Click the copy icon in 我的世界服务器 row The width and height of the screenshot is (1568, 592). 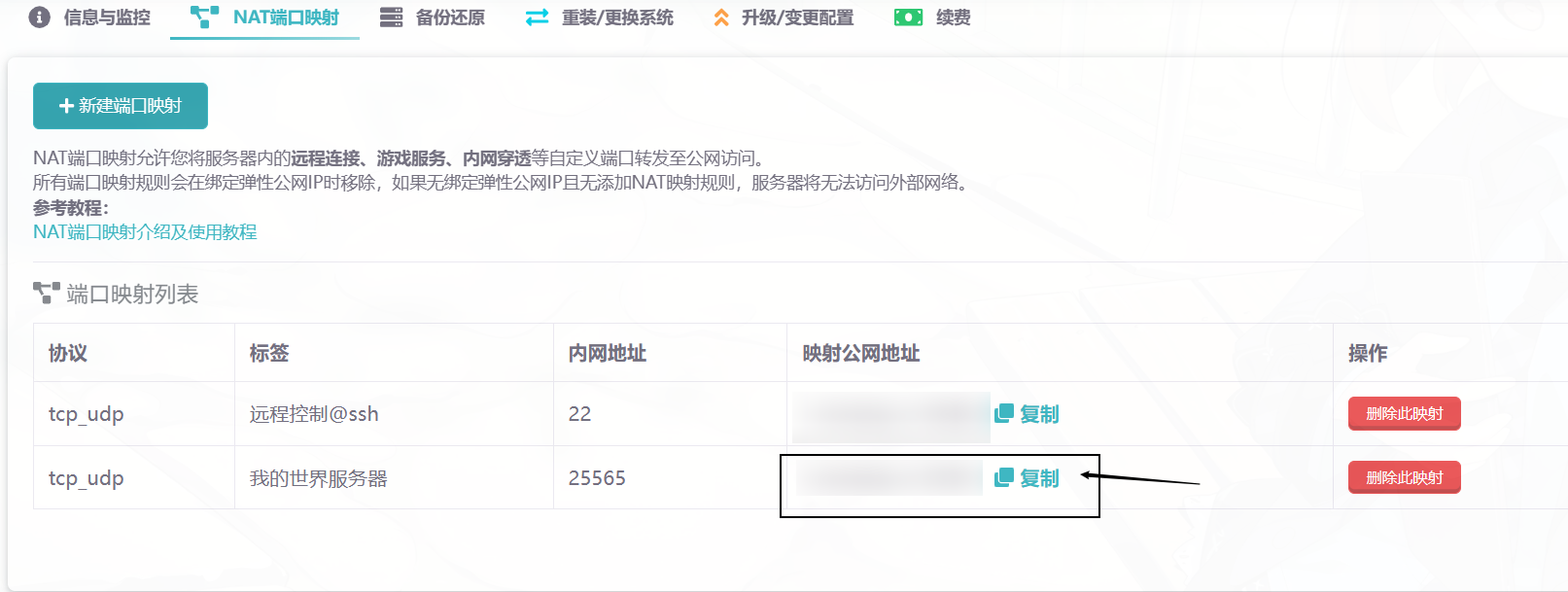coord(1004,477)
